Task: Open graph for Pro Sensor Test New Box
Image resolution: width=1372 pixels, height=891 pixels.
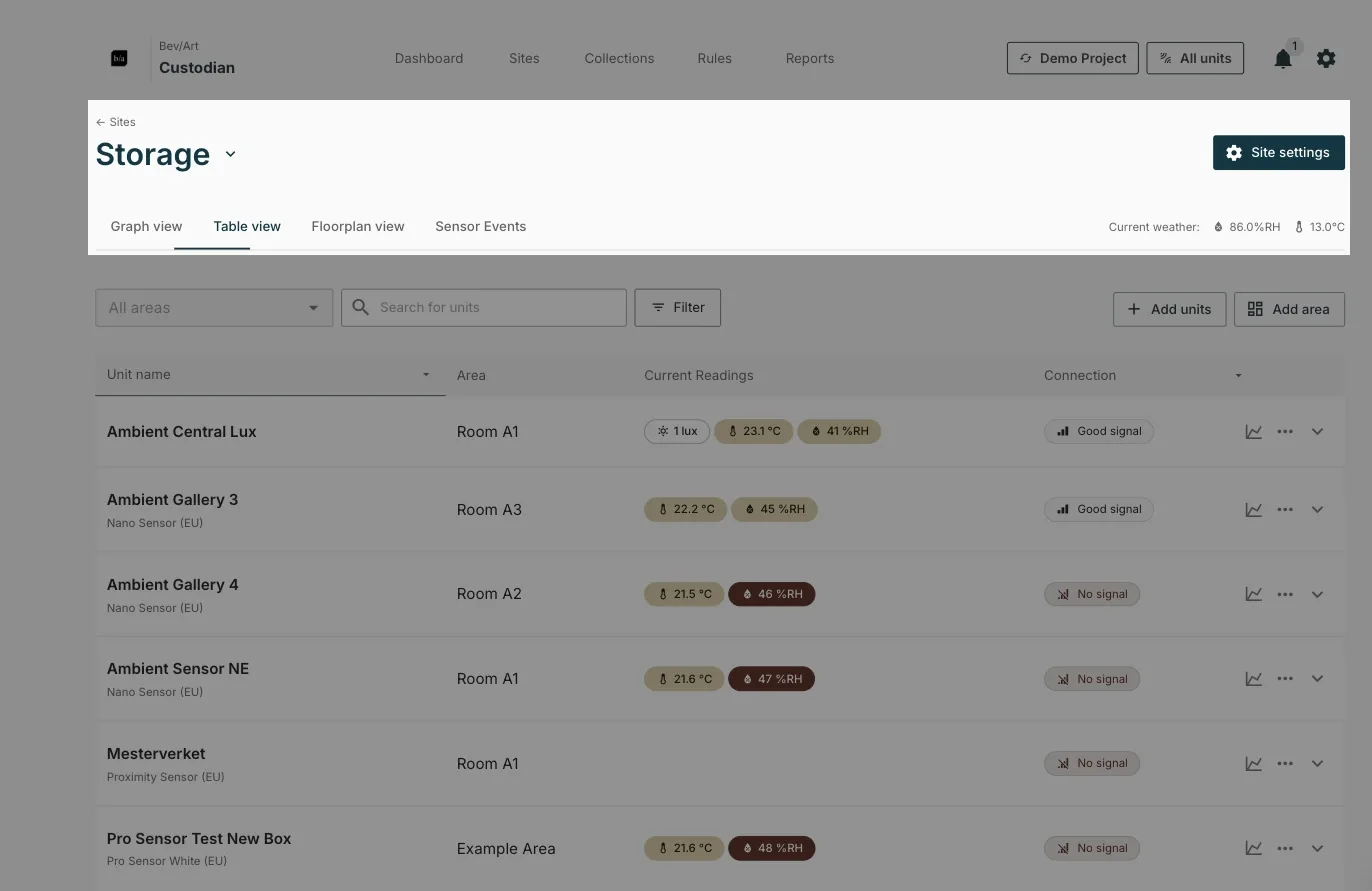Action: [1253, 848]
